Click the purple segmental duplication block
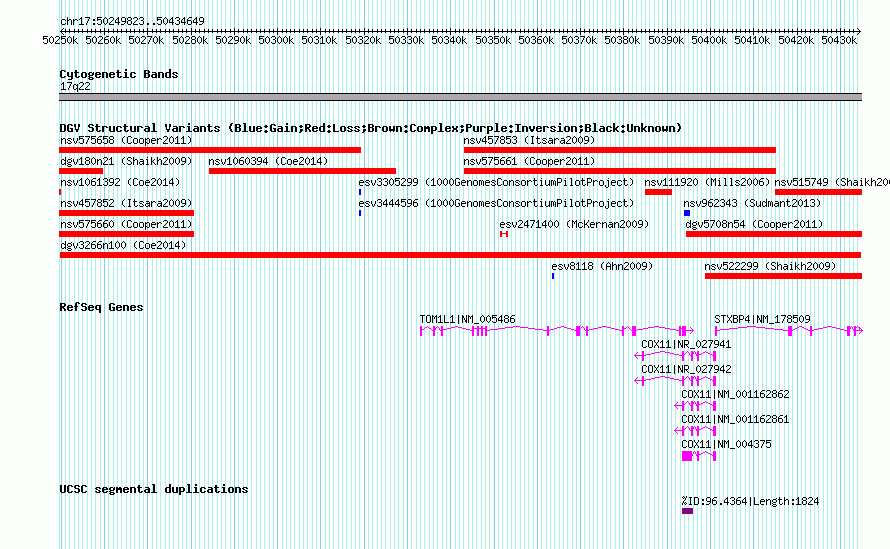 tap(687, 511)
